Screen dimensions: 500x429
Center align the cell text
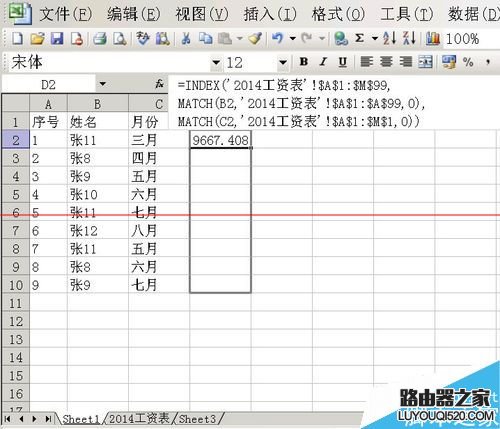click(386, 62)
